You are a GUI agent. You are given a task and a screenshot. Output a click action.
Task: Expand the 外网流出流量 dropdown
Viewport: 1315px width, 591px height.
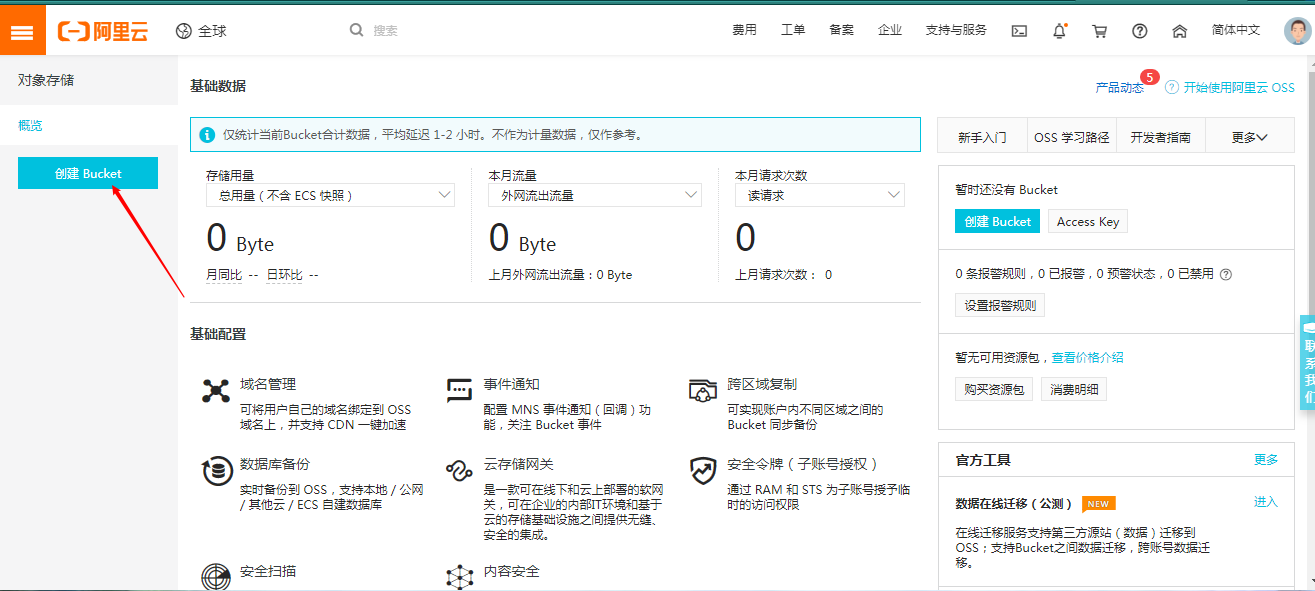click(x=595, y=196)
